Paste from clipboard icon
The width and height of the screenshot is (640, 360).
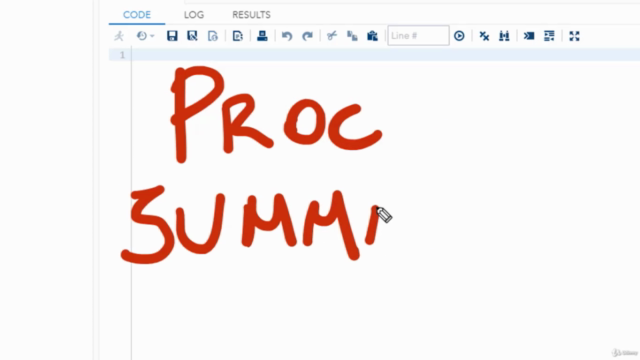point(372,36)
